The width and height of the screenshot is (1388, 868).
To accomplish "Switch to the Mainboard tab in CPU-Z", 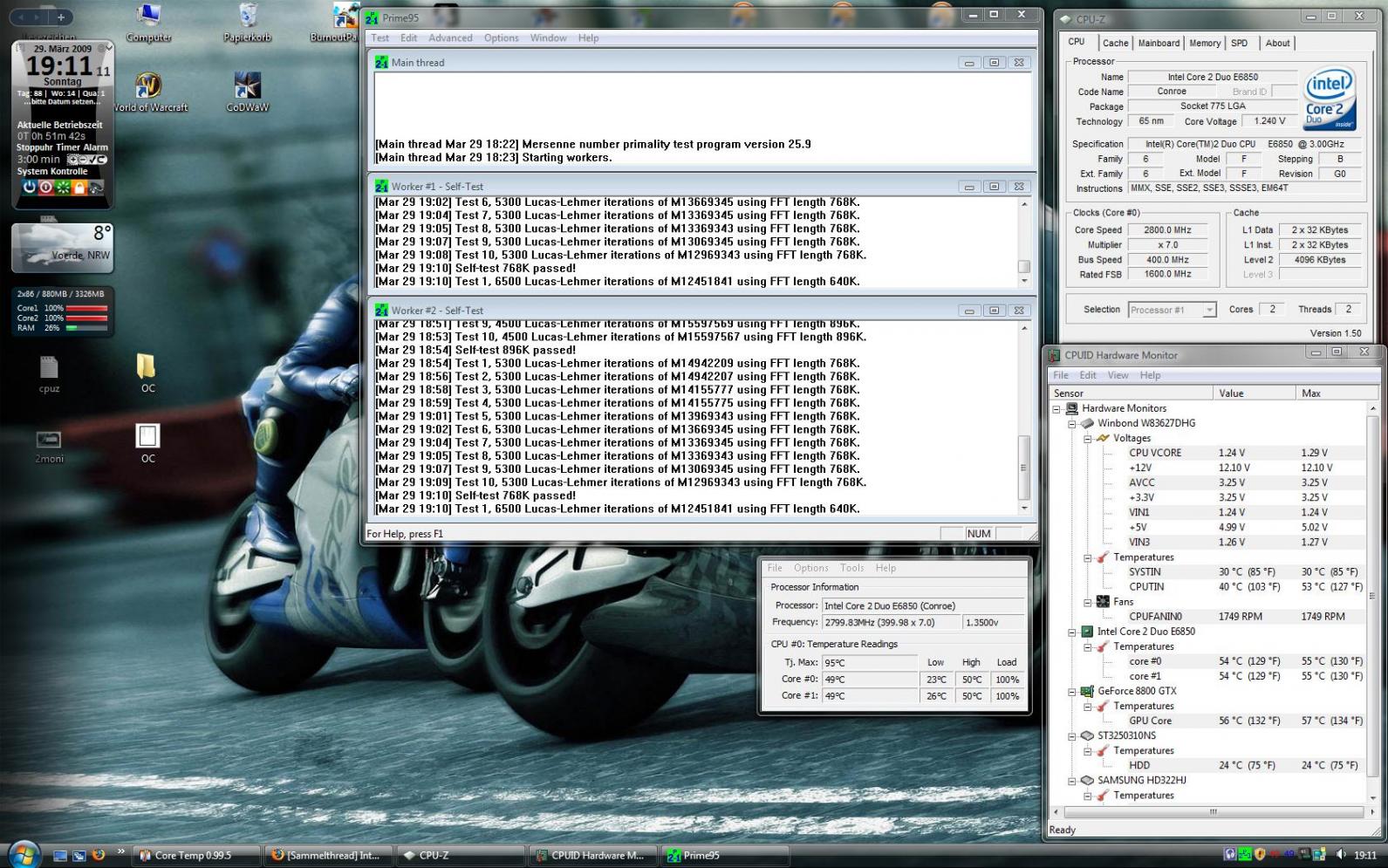I will [x=1159, y=43].
